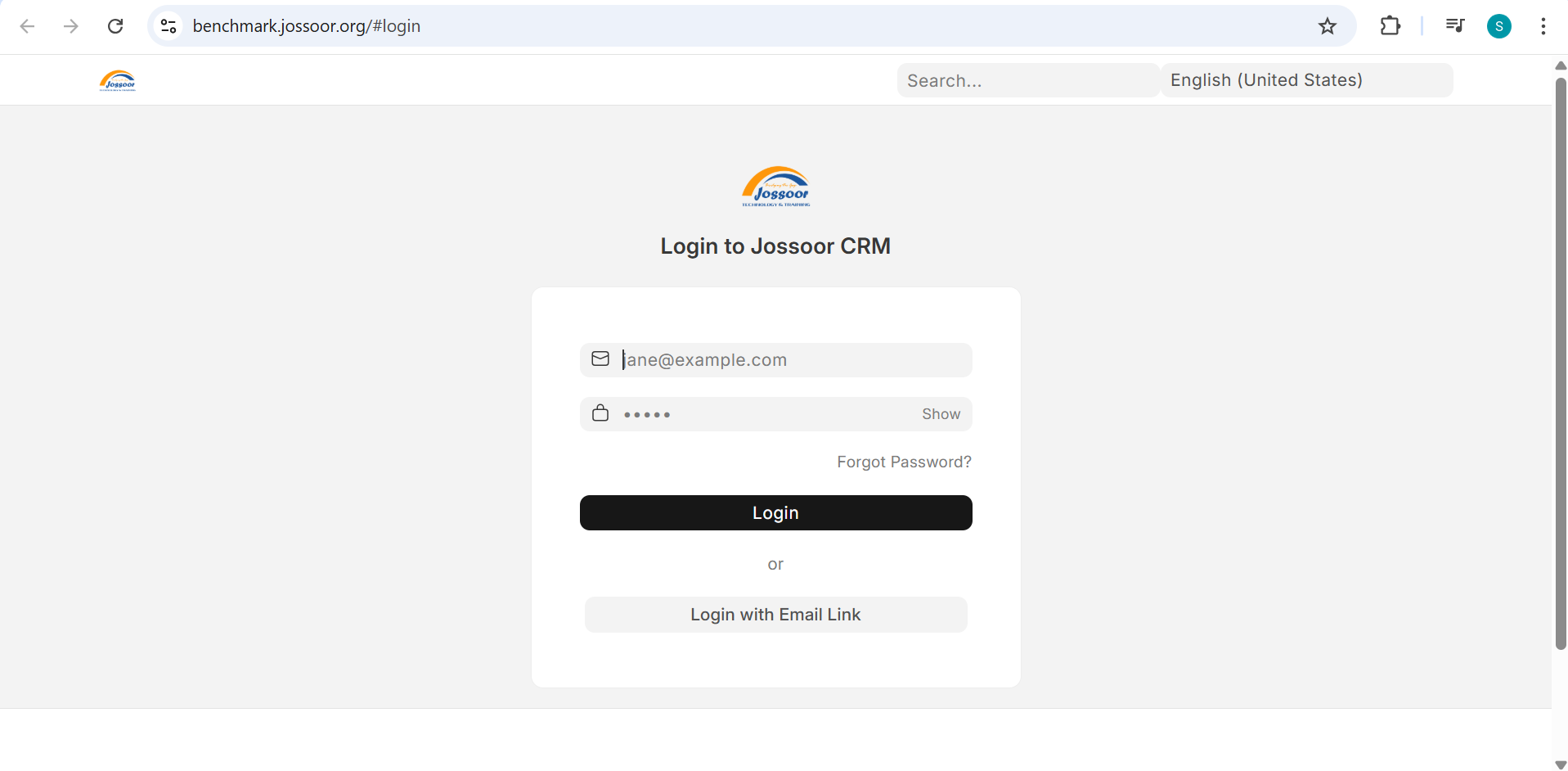Choose Login with Email Link
Screen dimensions: 1568x771
[775, 615]
